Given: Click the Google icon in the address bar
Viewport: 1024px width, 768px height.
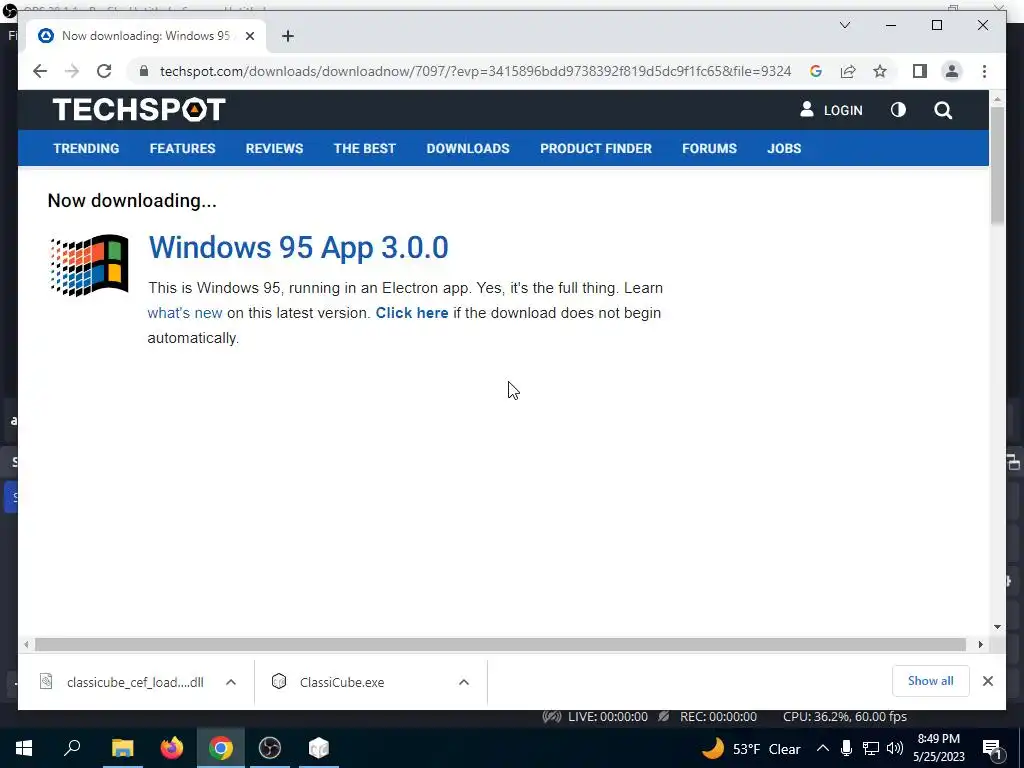Looking at the screenshot, I should pyautogui.click(x=816, y=71).
